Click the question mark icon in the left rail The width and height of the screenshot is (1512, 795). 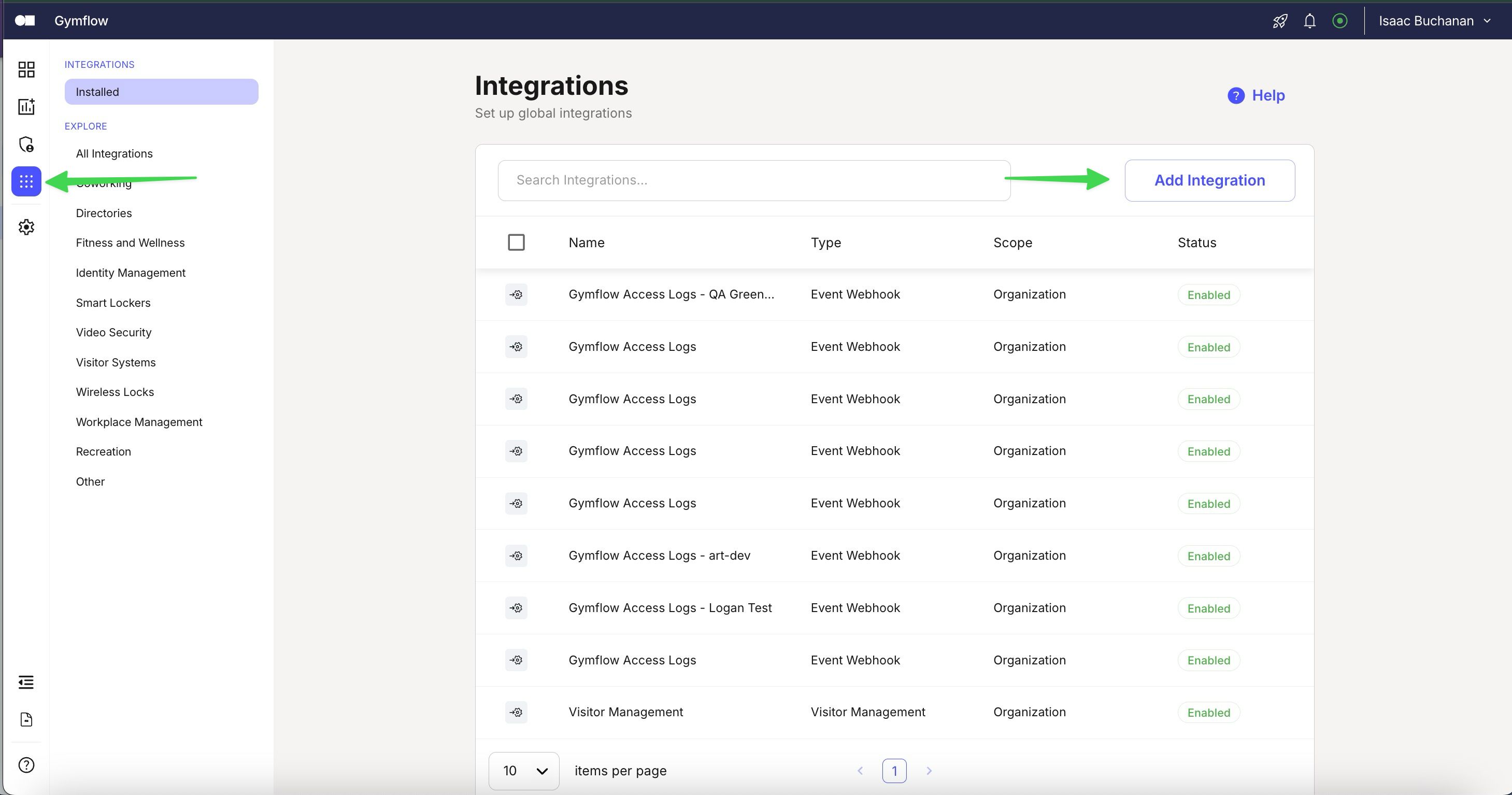click(26, 765)
